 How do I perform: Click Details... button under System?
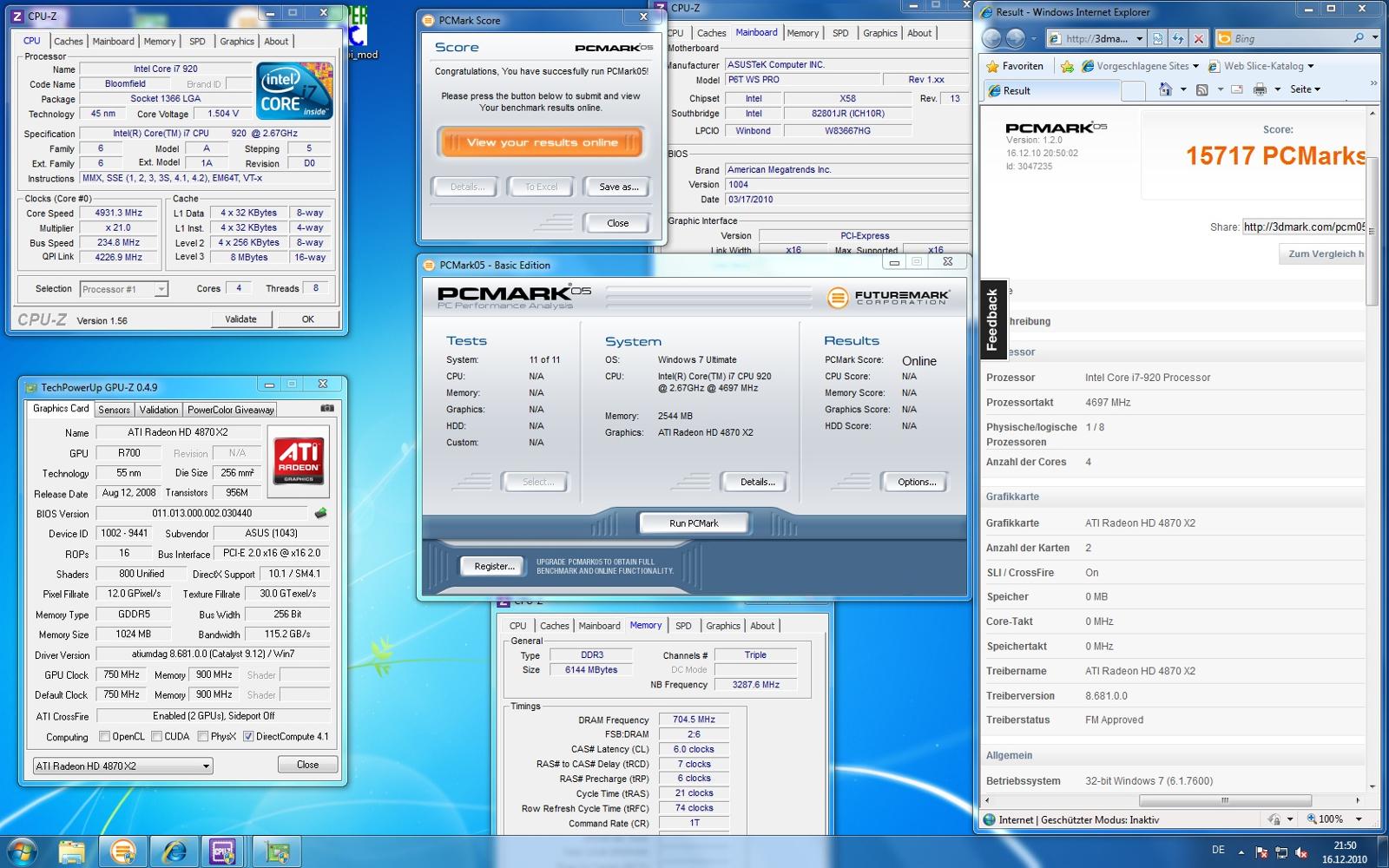coord(757,482)
